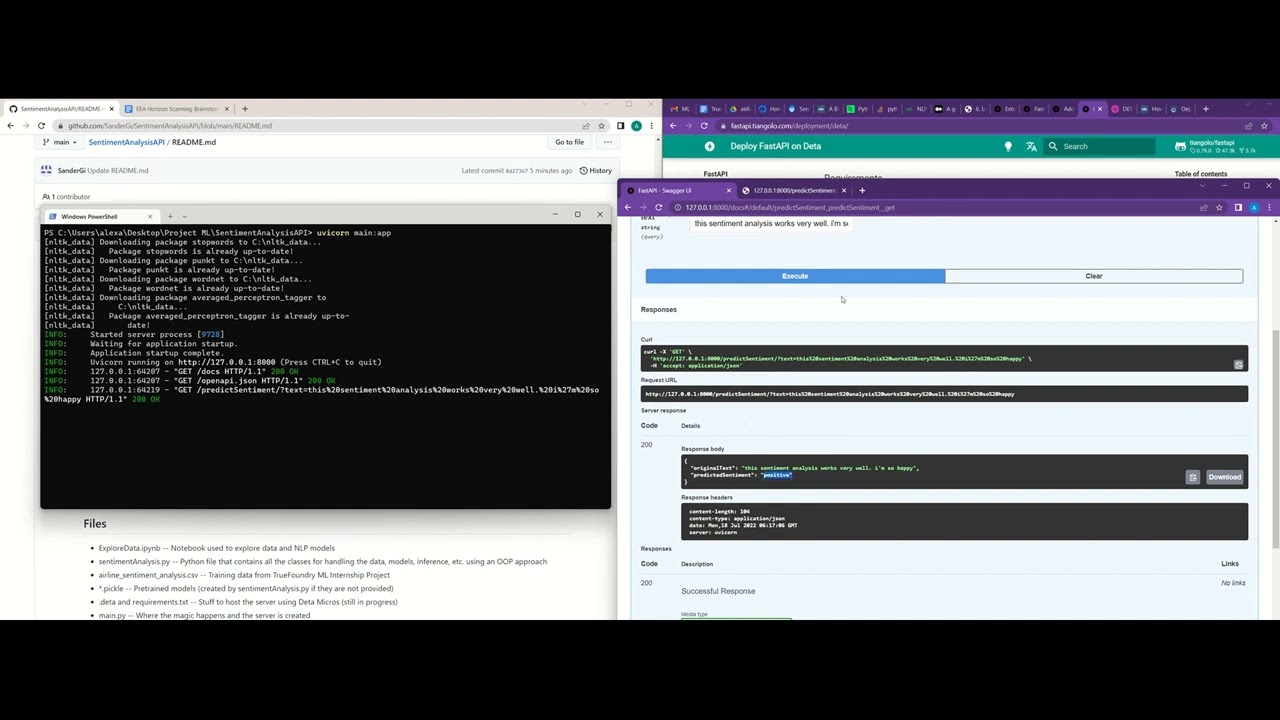Close the Windows PowerShell tab
The image size is (1280, 720).
150,216
